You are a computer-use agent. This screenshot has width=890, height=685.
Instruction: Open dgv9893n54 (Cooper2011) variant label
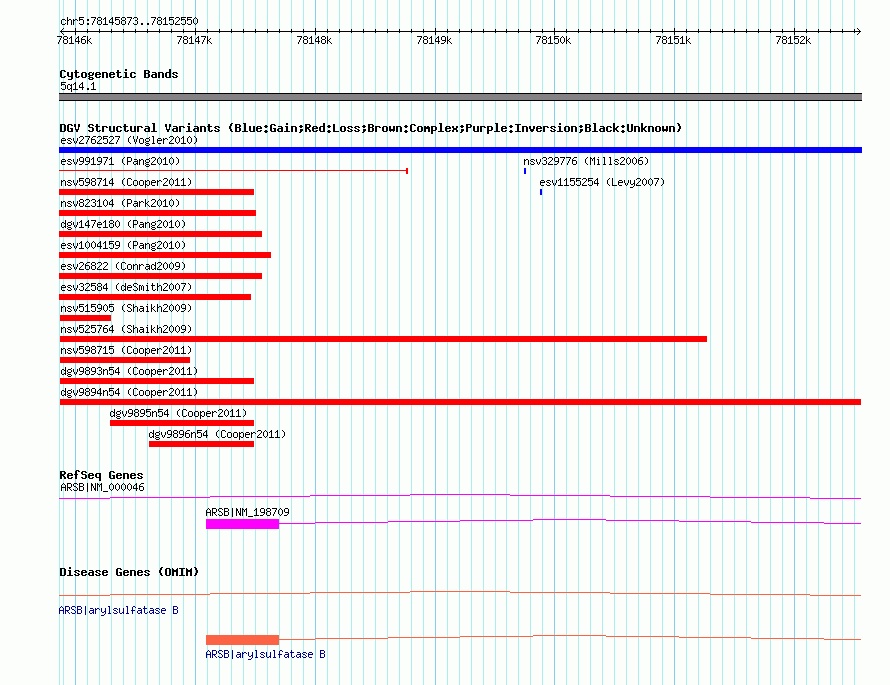pyautogui.click(x=129, y=371)
